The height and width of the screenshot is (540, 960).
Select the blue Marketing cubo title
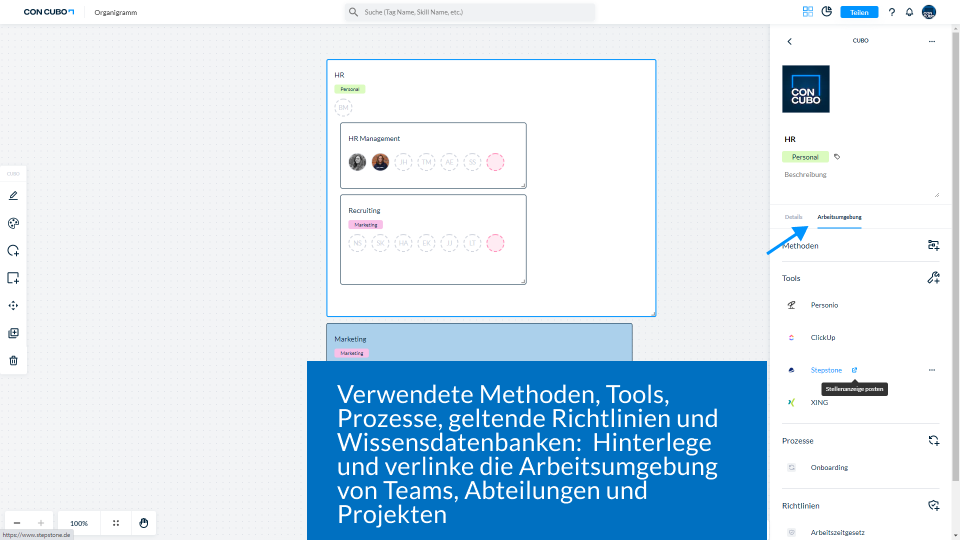[x=350, y=339]
